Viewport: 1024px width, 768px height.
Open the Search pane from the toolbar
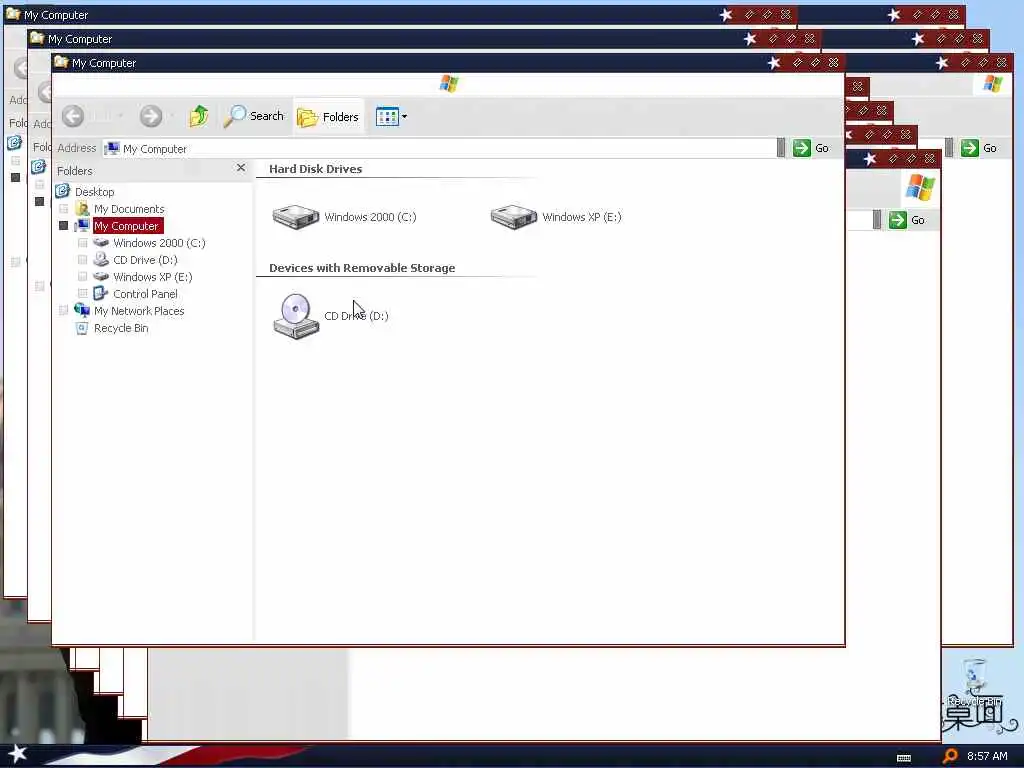(x=254, y=116)
